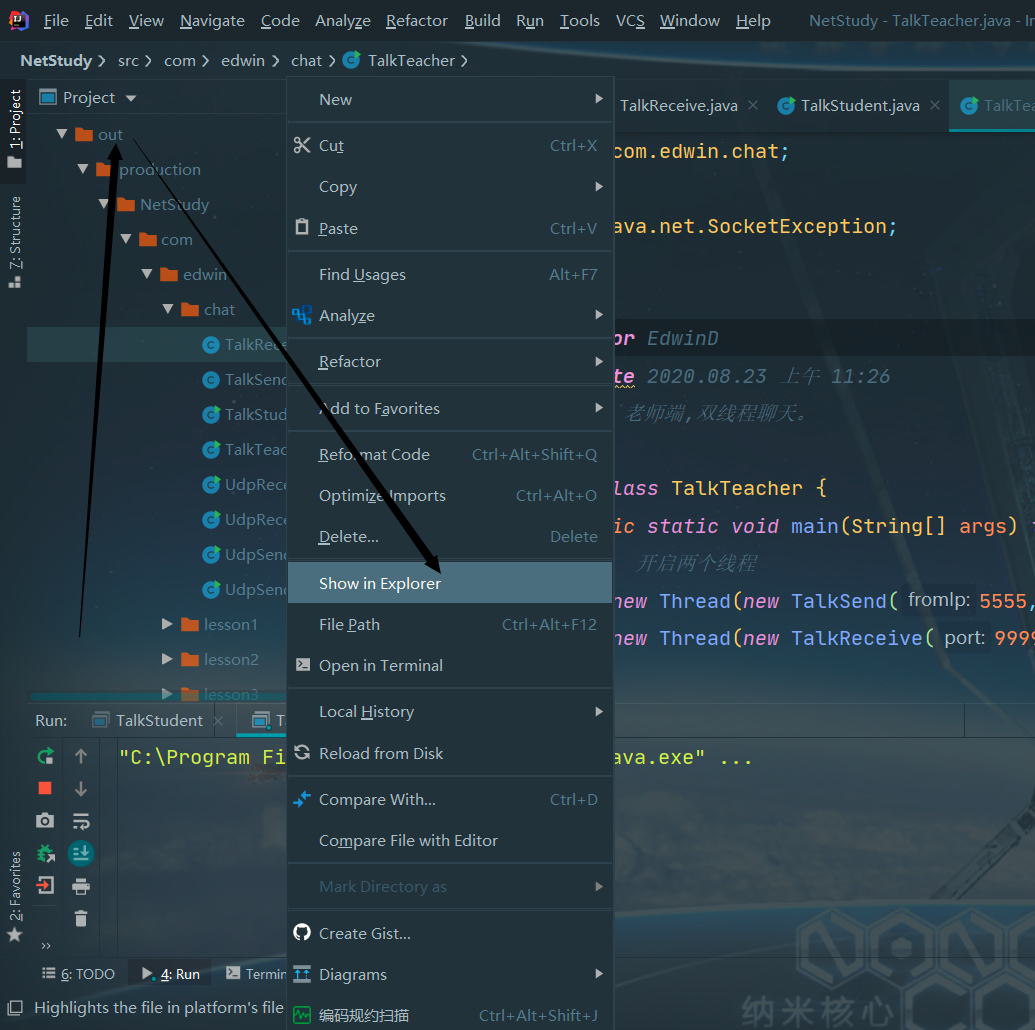Open the New submenu
Viewport: 1035px width, 1030px height.
click(x=450, y=100)
